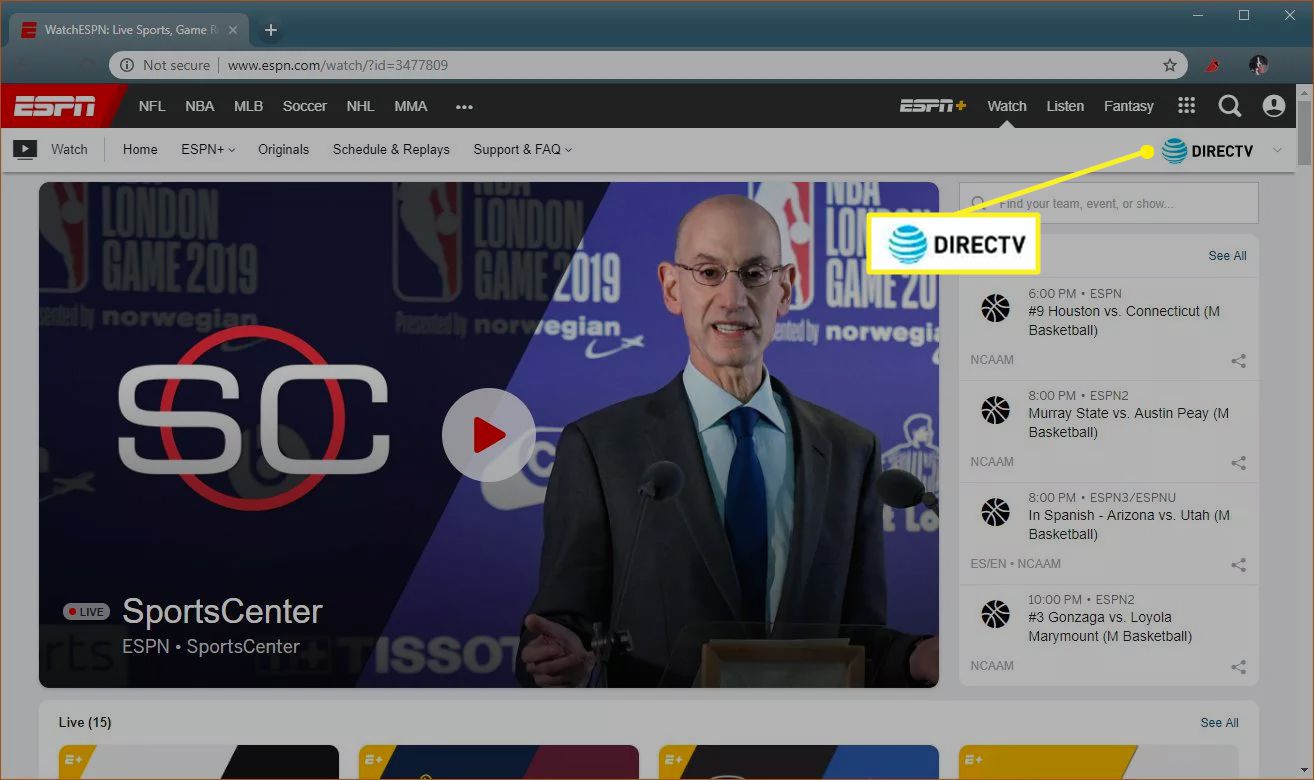Click See All for the Live (15) section
This screenshot has height=780, width=1314.
pos(1219,723)
